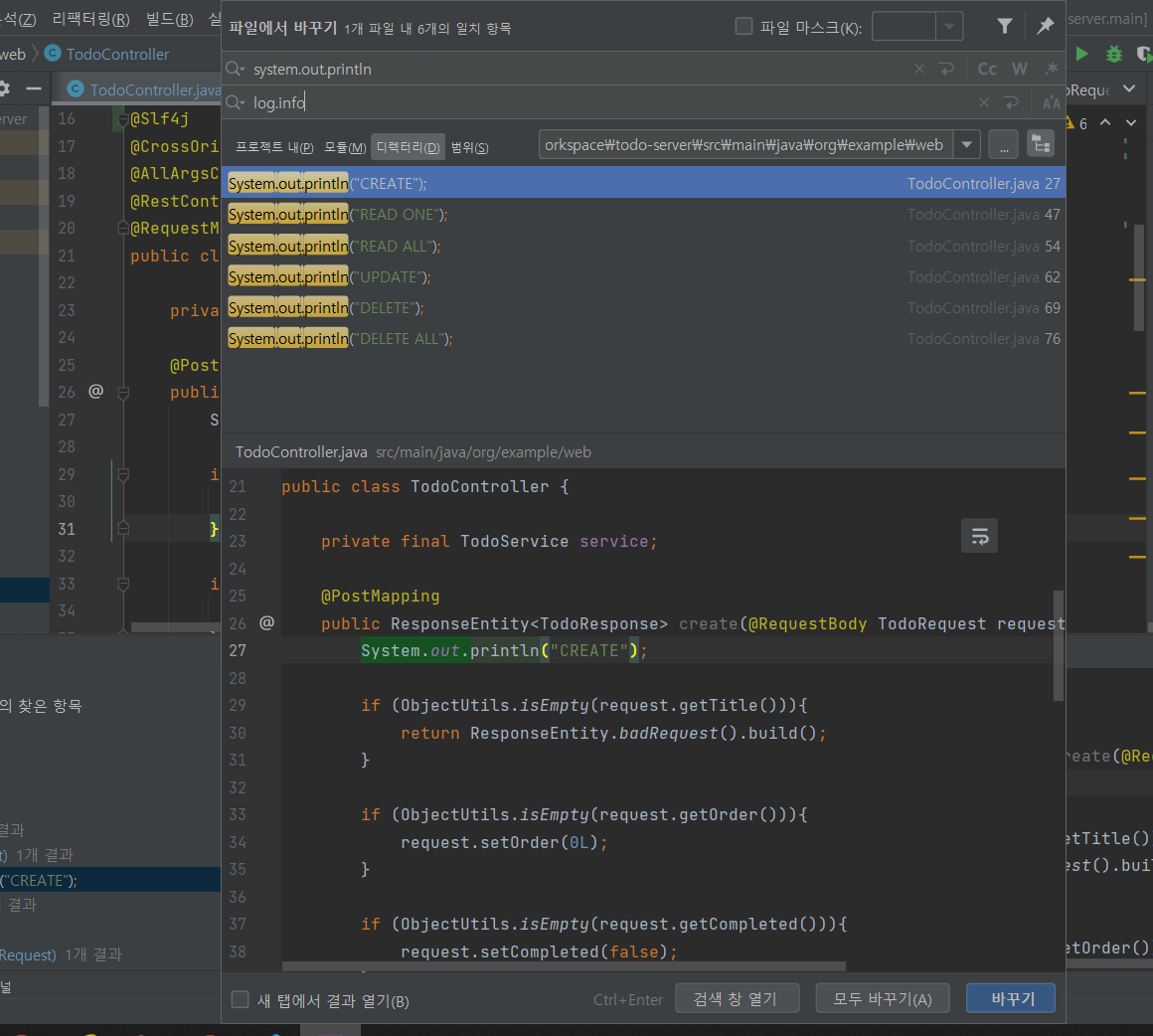This screenshot has height=1036, width=1153.
Task: Click the 모두 바꾸기(A) replace all button
Action: pos(883,998)
